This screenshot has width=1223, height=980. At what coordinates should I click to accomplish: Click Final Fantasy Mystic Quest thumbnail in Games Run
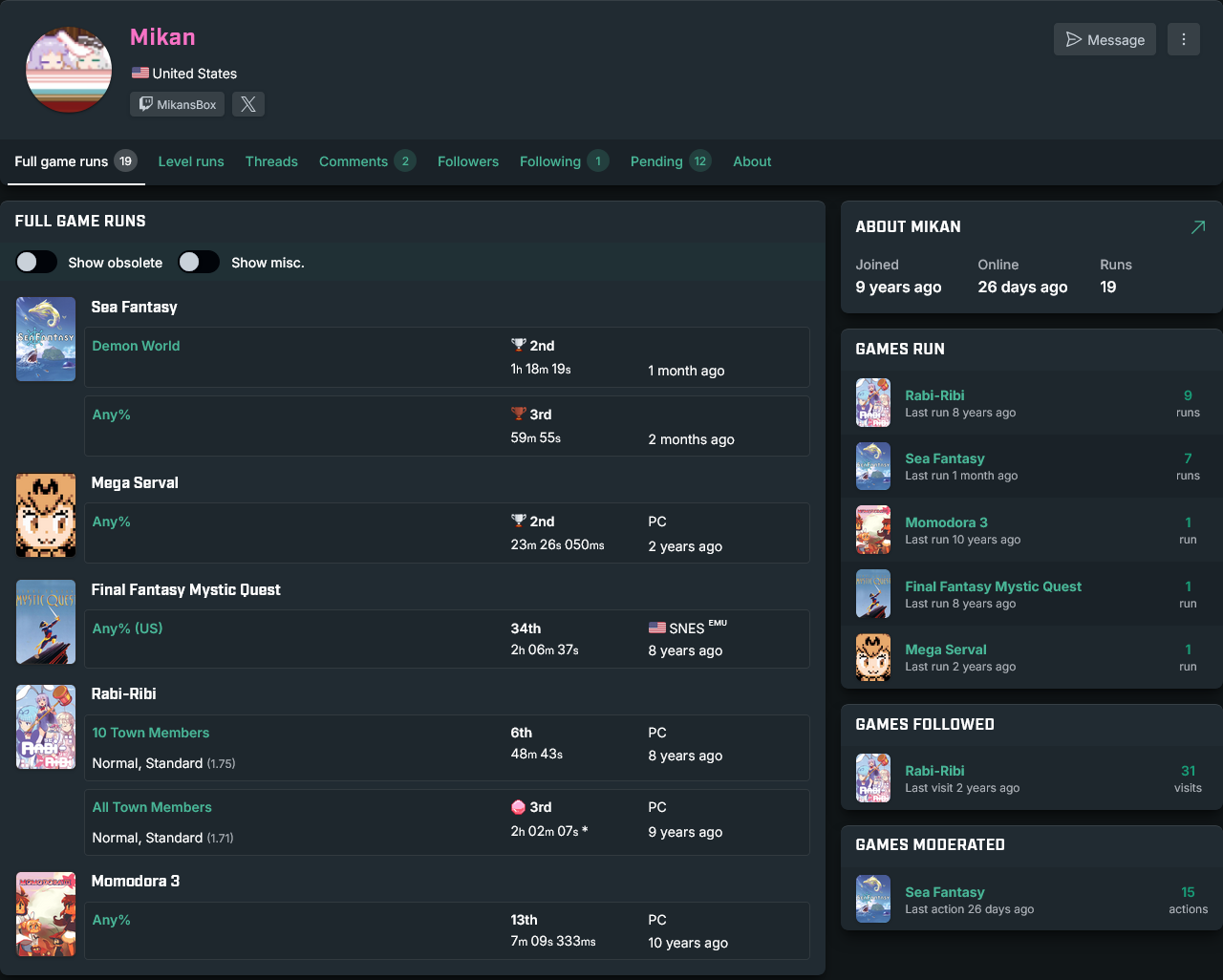tap(873, 593)
